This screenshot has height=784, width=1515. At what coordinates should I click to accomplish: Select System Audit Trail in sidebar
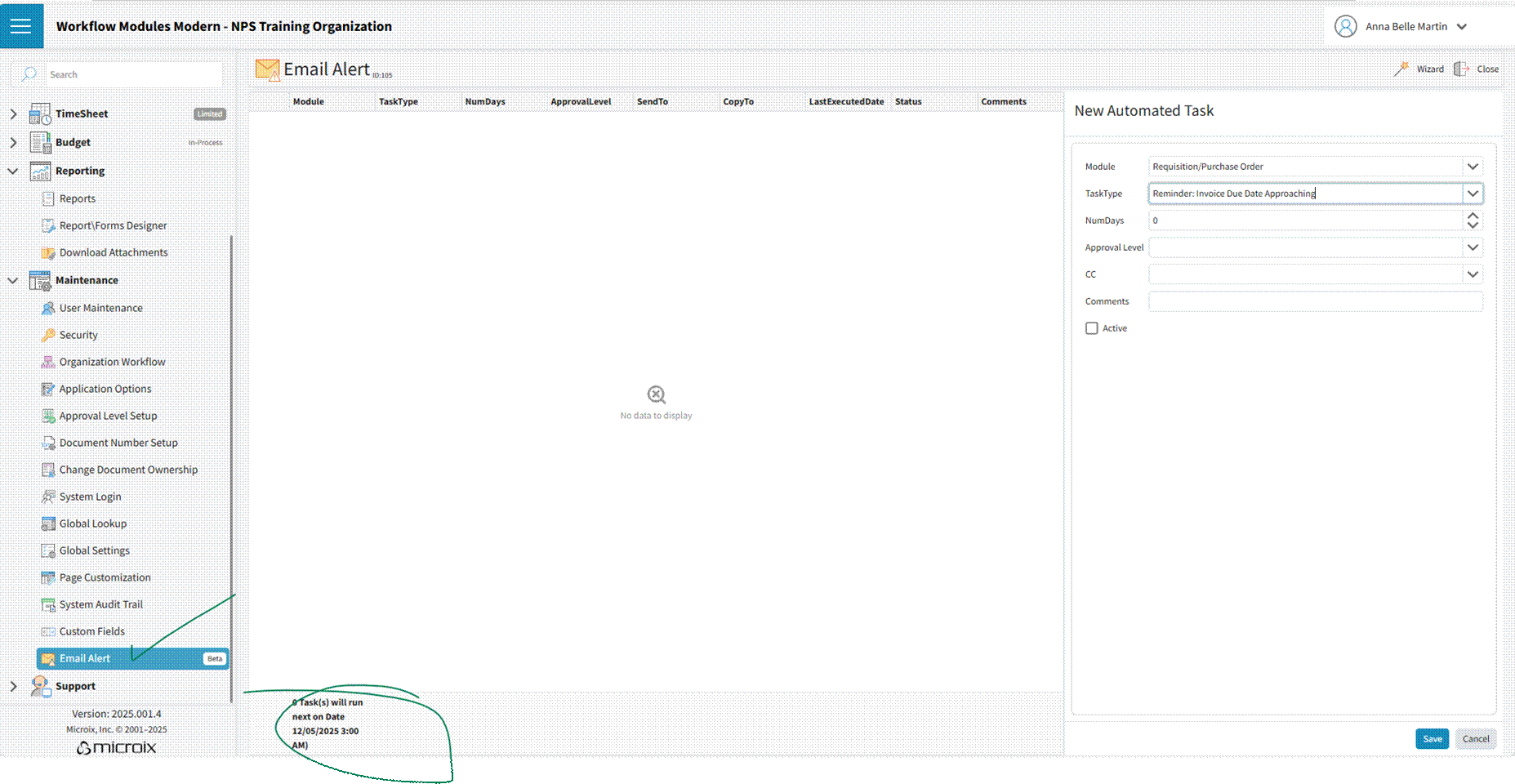point(100,604)
